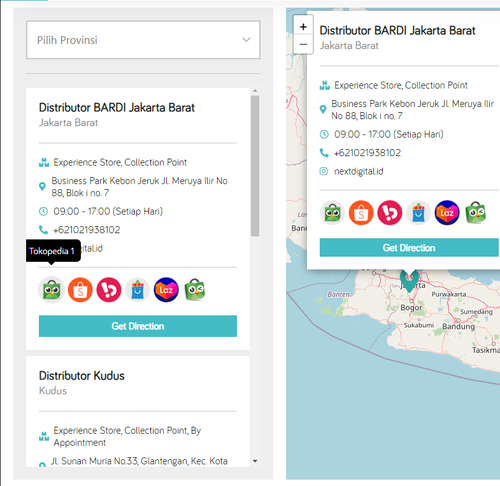This screenshot has width=500, height=486.
Task: Click the clock icon in map popup
Action: click(x=324, y=134)
